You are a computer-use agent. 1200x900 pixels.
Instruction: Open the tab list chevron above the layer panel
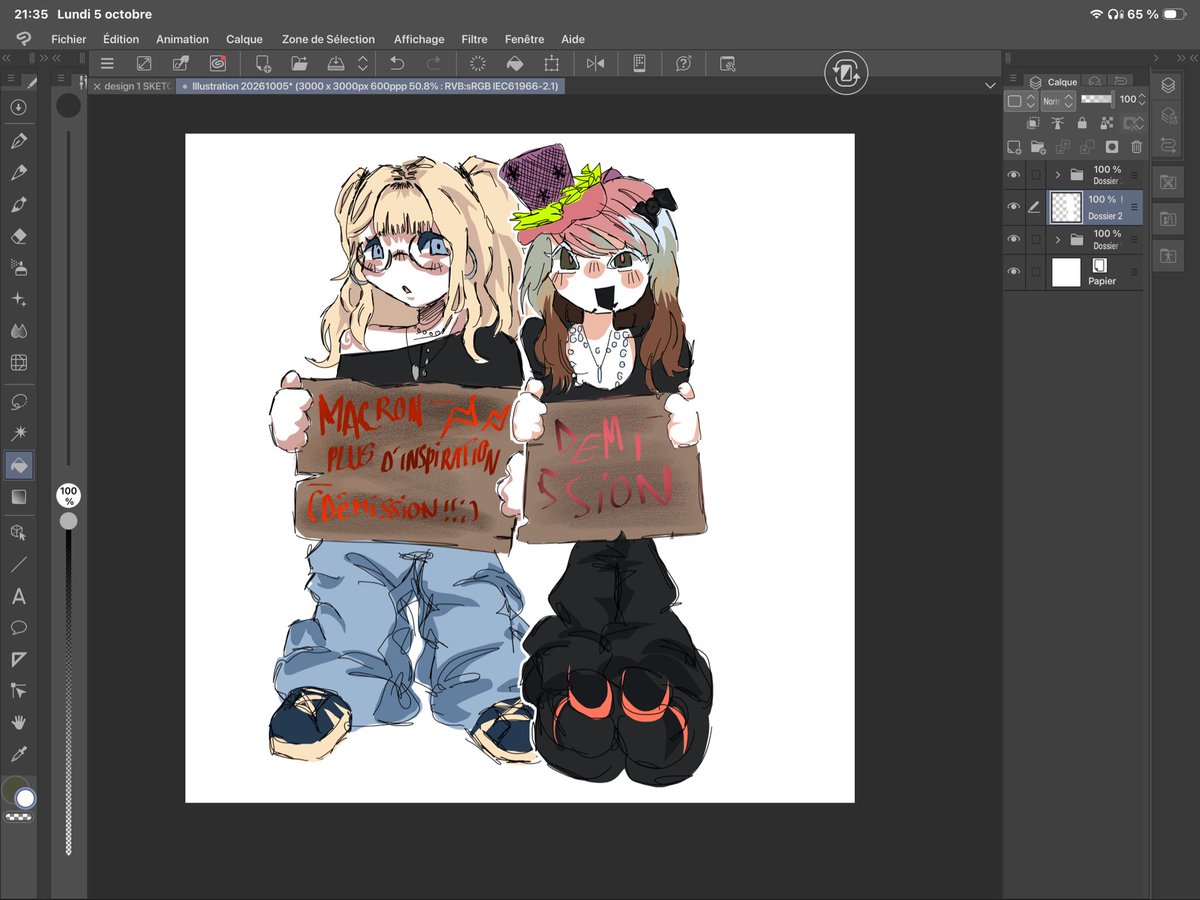(990, 86)
